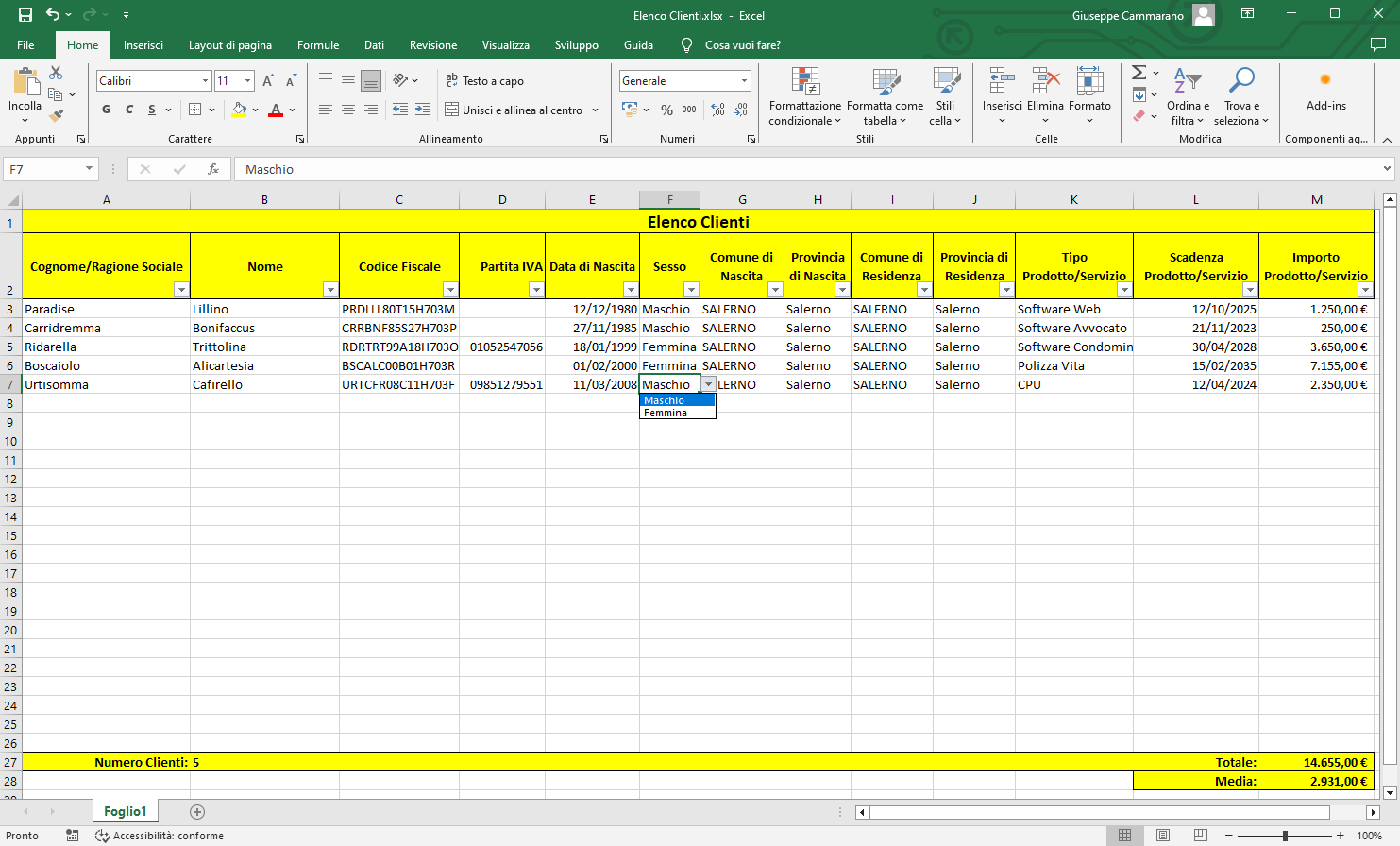1400x846 pixels.
Task: Switch to Page Break Preview in status bar
Action: click(x=1201, y=836)
